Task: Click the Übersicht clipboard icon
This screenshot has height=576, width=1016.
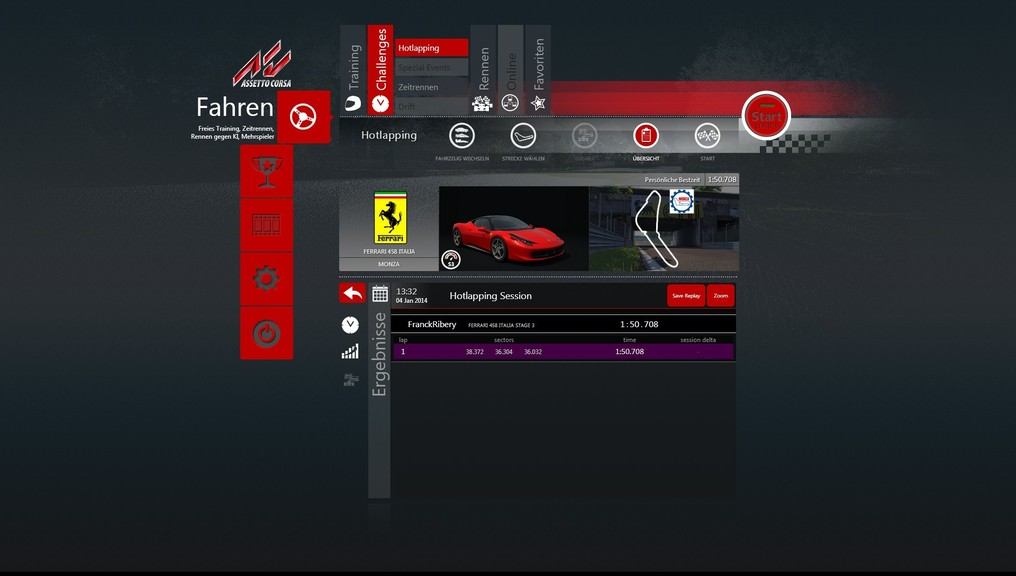Action: point(645,136)
